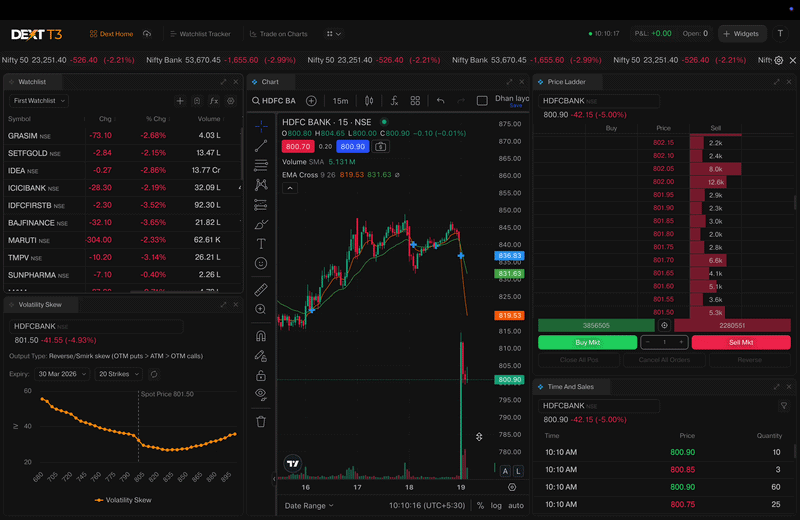The height and width of the screenshot is (520, 800).
Task: Toggle auto scale on chart
Action: click(516, 506)
